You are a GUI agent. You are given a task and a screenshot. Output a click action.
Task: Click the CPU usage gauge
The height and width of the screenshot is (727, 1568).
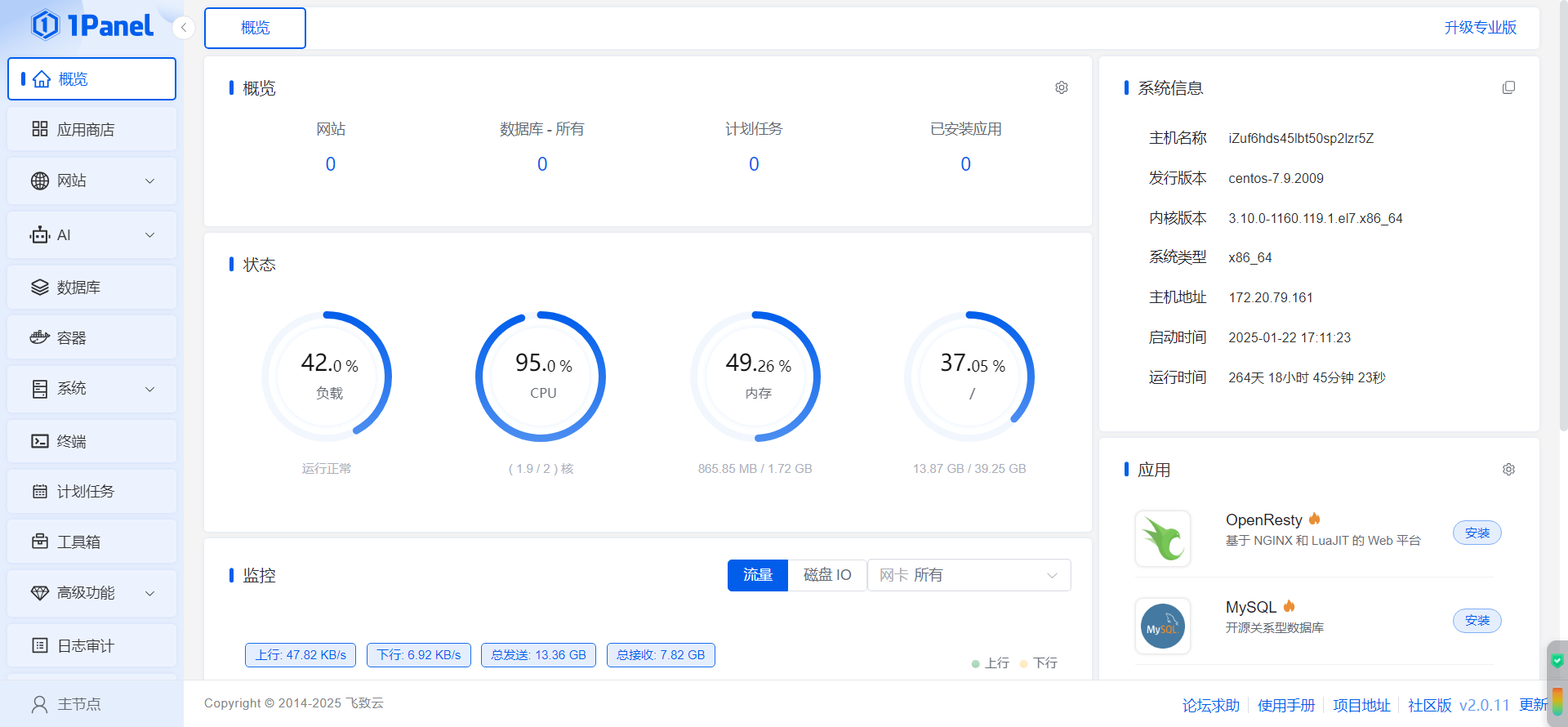coord(541,377)
